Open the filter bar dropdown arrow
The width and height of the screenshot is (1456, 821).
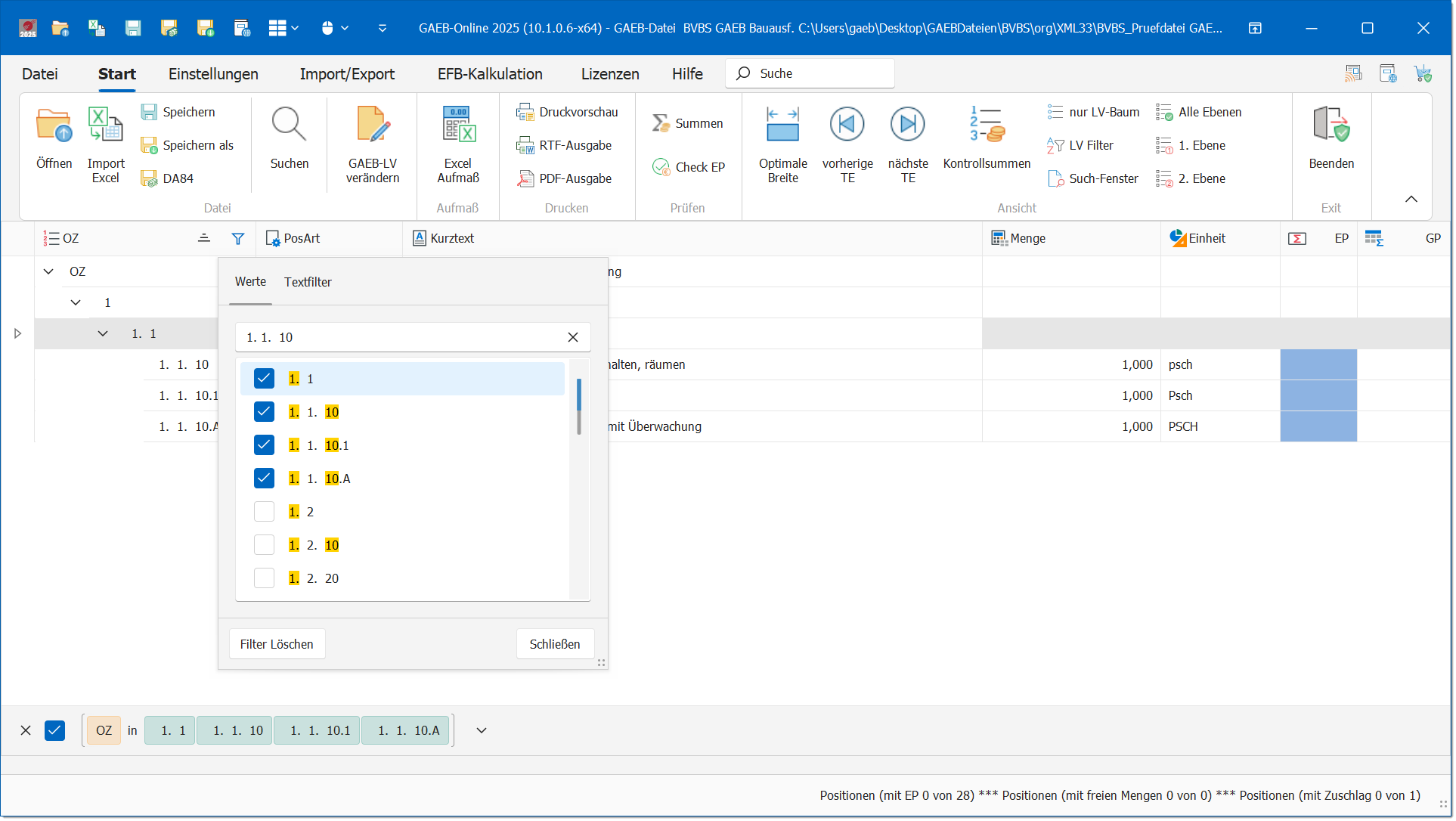[x=482, y=731]
